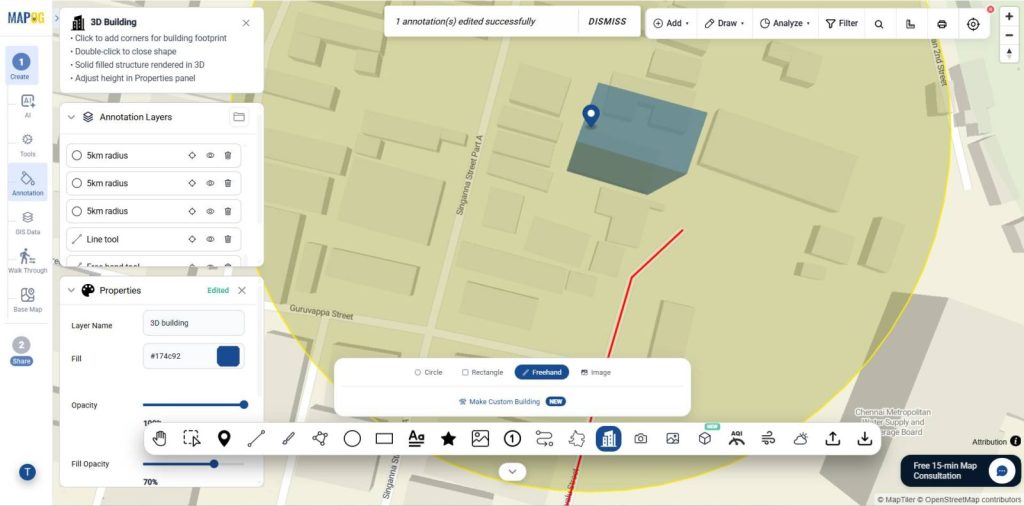Select the Freehand footprint mode
The width and height of the screenshot is (1024, 506).
coord(541,372)
